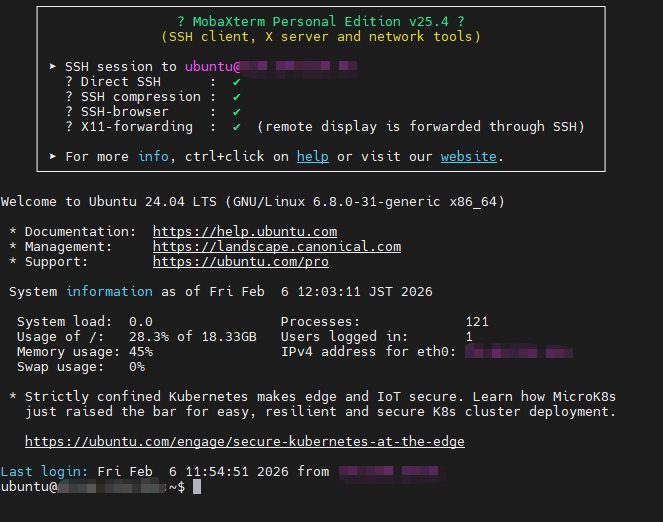Open the landscape.canonical.com management link
The width and height of the screenshot is (663, 522).
(276, 247)
